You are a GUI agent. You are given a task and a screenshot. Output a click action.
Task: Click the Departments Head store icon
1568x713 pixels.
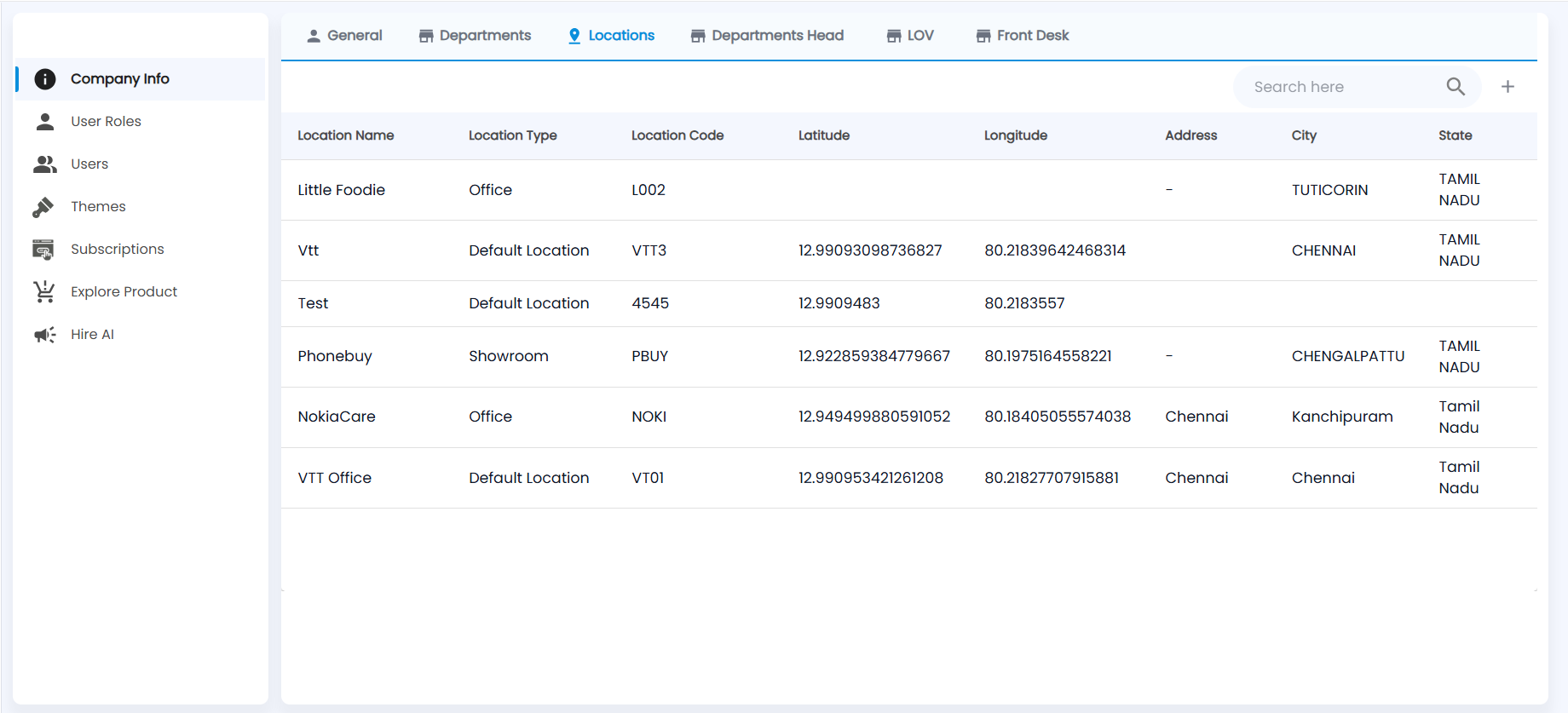coord(698,36)
